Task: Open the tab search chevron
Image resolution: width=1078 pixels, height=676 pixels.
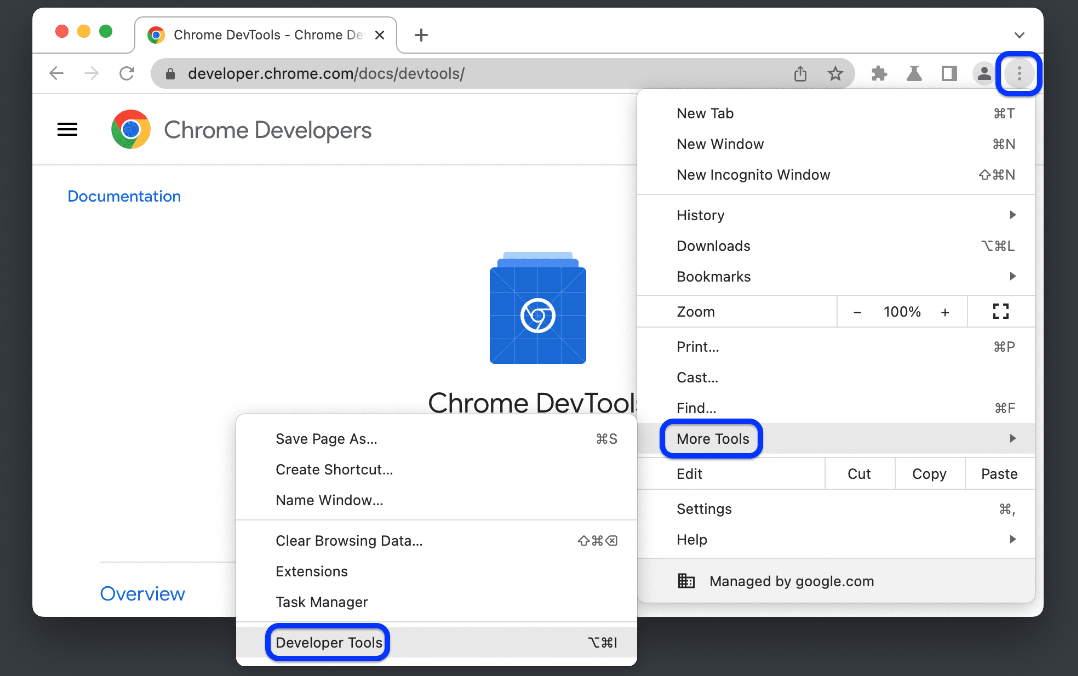Action: (x=1019, y=35)
